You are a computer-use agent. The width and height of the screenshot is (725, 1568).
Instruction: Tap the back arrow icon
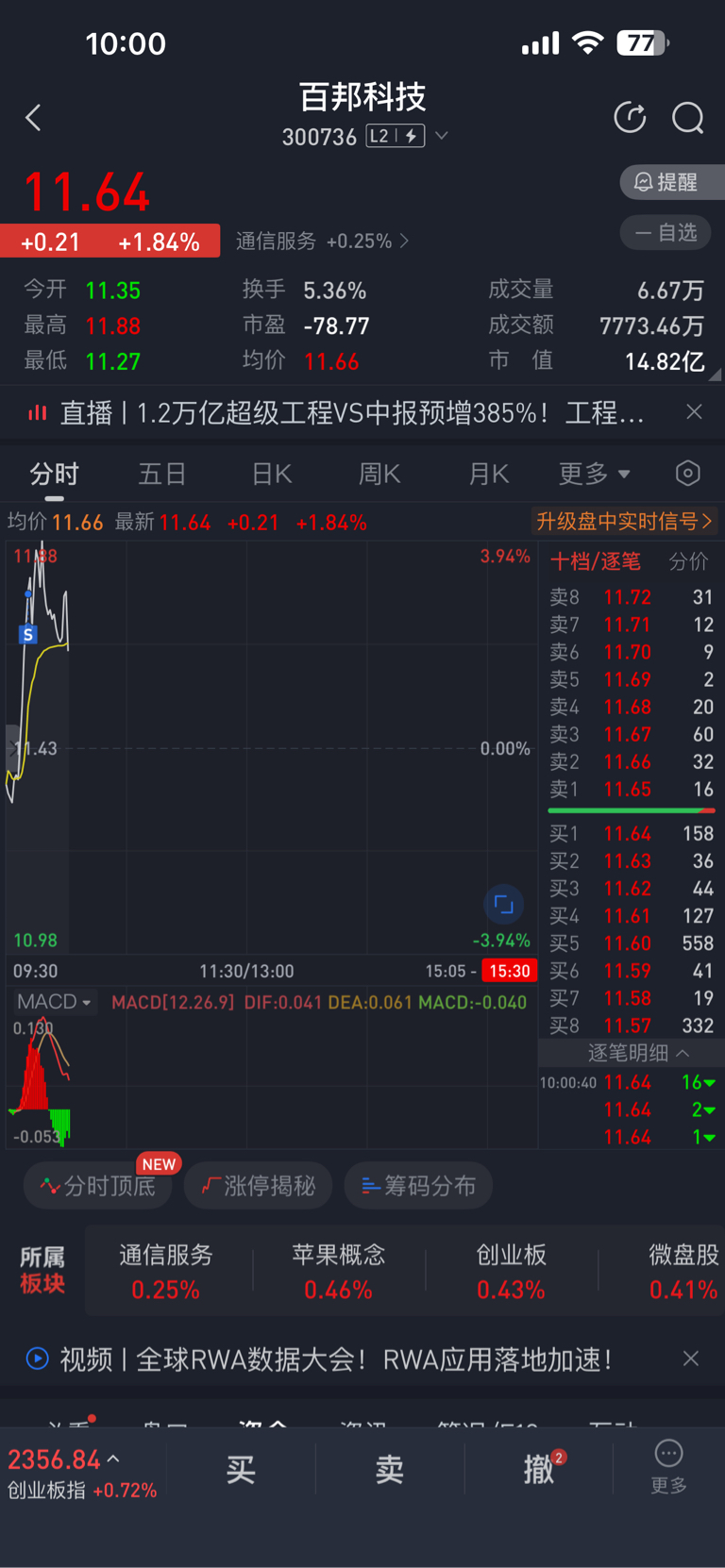pos(34,118)
